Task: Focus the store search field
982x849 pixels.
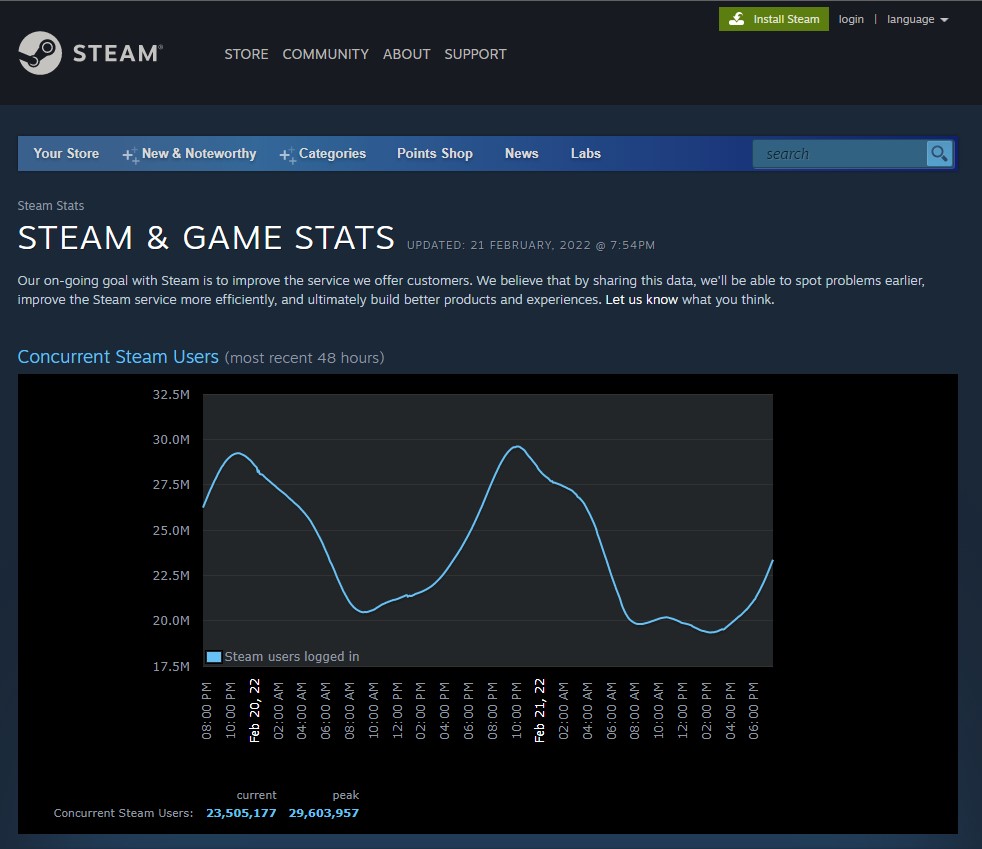Action: click(x=839, y=154)
